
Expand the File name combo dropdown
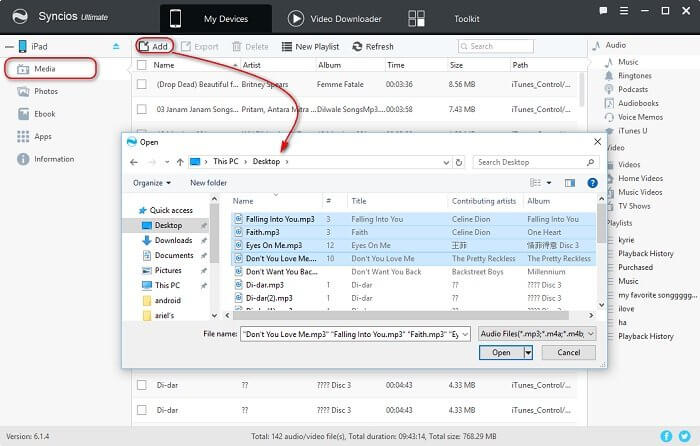click(x=465, y=333)
